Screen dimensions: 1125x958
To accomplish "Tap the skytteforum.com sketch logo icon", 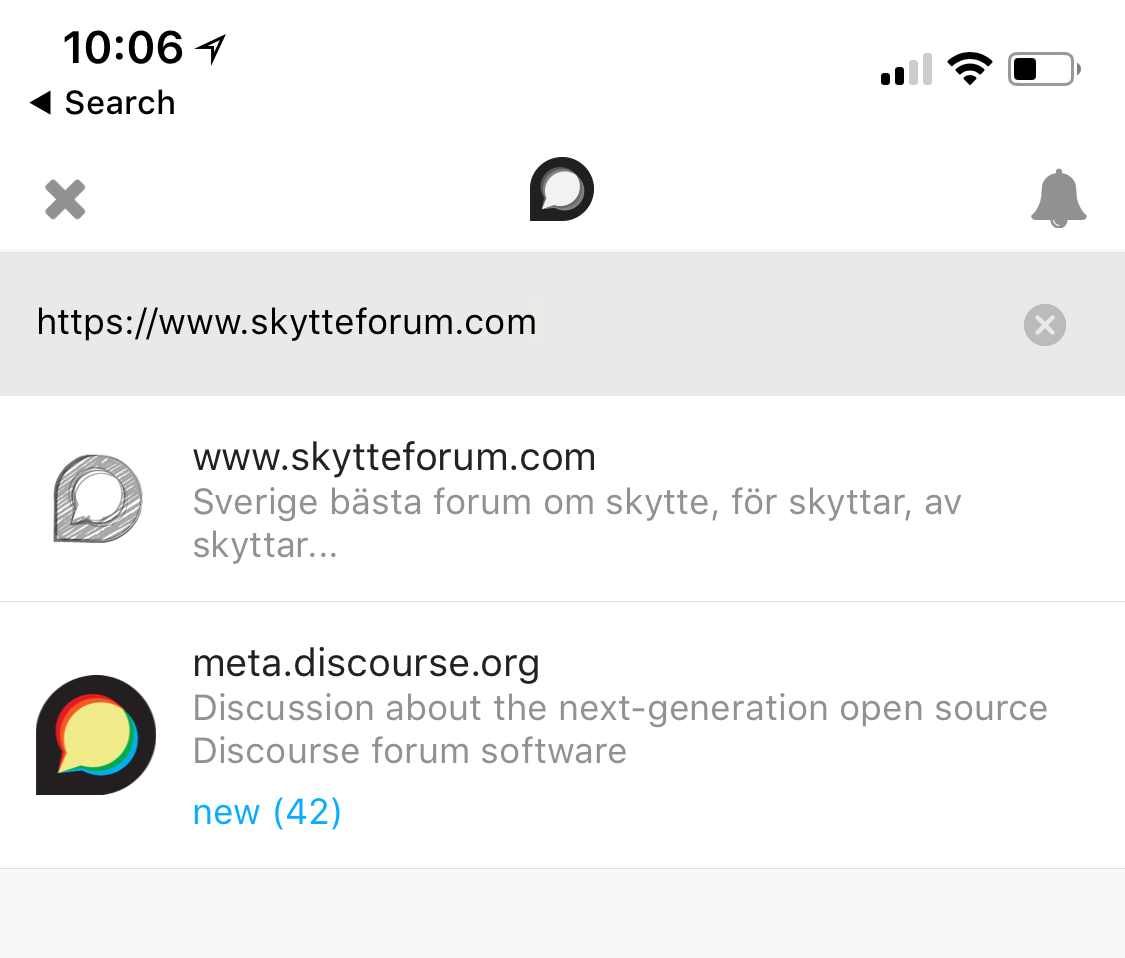I will [x=96, y=499].
